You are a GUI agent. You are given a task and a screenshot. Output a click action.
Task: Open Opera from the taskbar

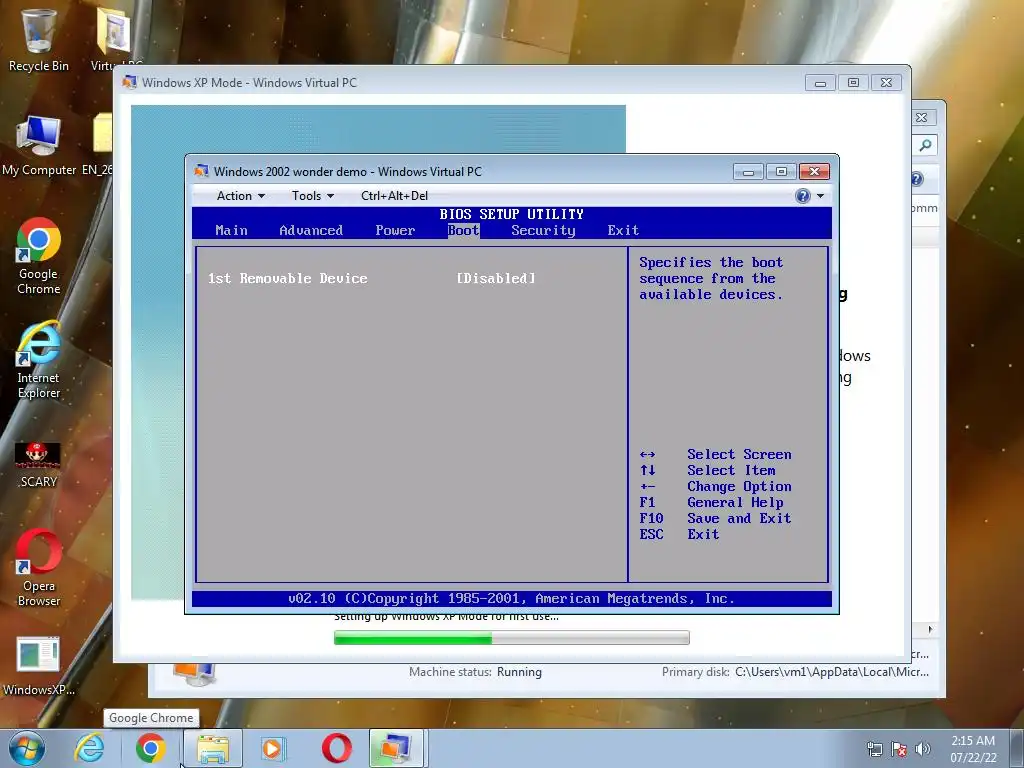(x=336, y=748)
